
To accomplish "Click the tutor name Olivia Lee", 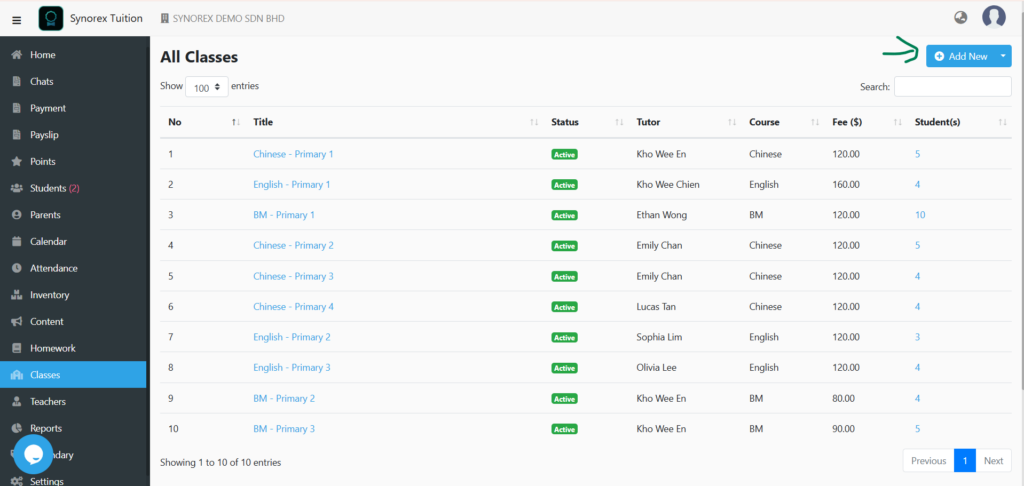I will [656, 367].
